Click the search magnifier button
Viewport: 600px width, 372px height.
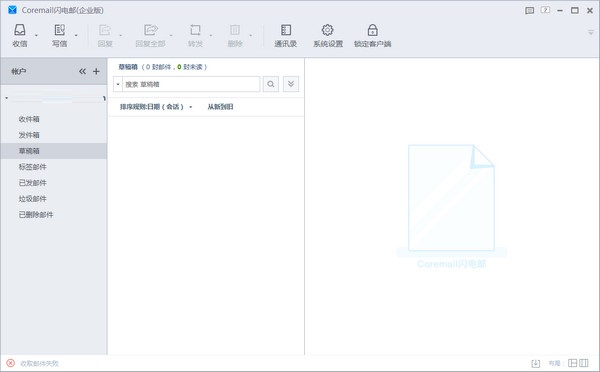(271, 84)
